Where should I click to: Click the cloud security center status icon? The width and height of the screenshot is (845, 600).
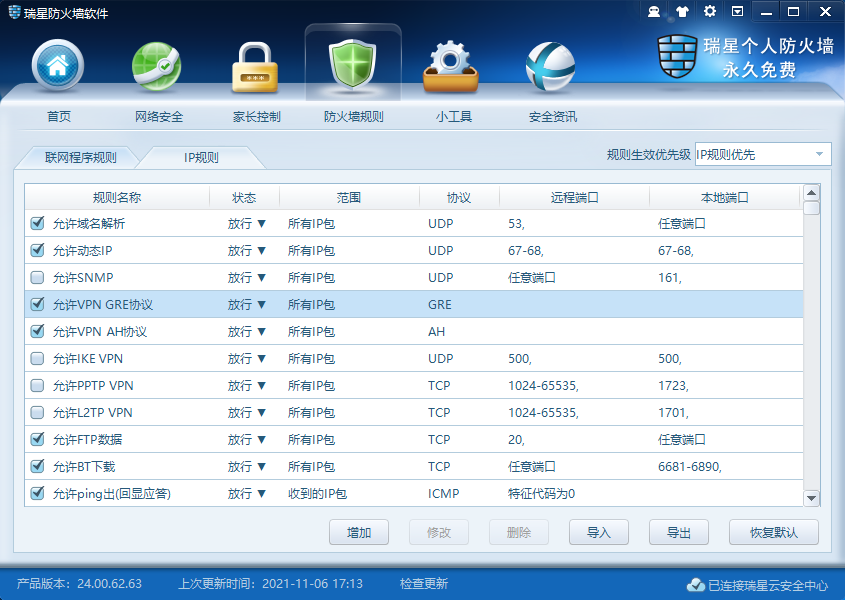[695, 584]
